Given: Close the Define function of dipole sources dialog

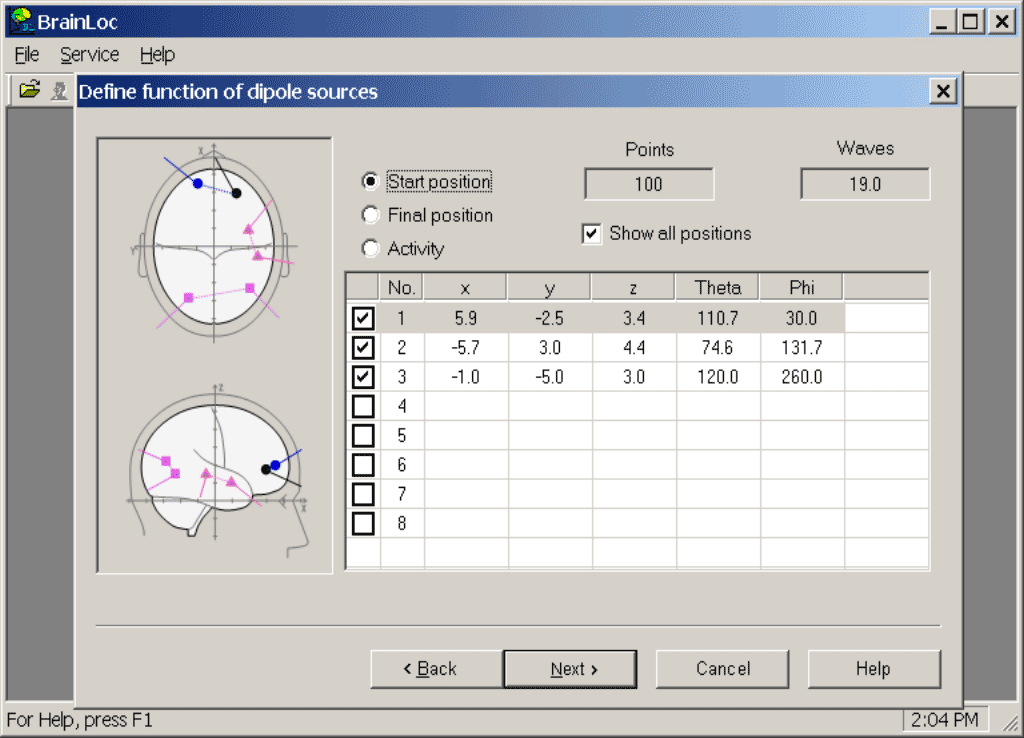Looking at the screenshot, I should click(943, 91).
